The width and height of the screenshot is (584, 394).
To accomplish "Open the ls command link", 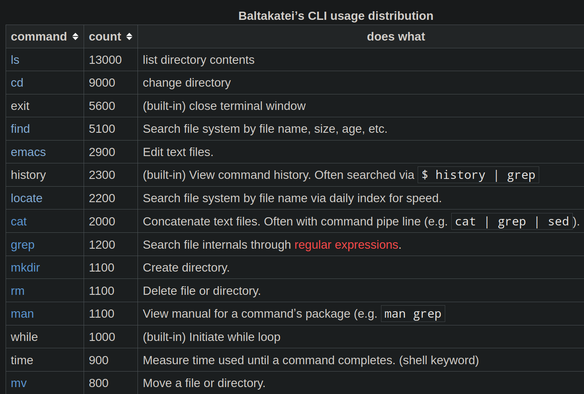I will (x=15, y=60).
